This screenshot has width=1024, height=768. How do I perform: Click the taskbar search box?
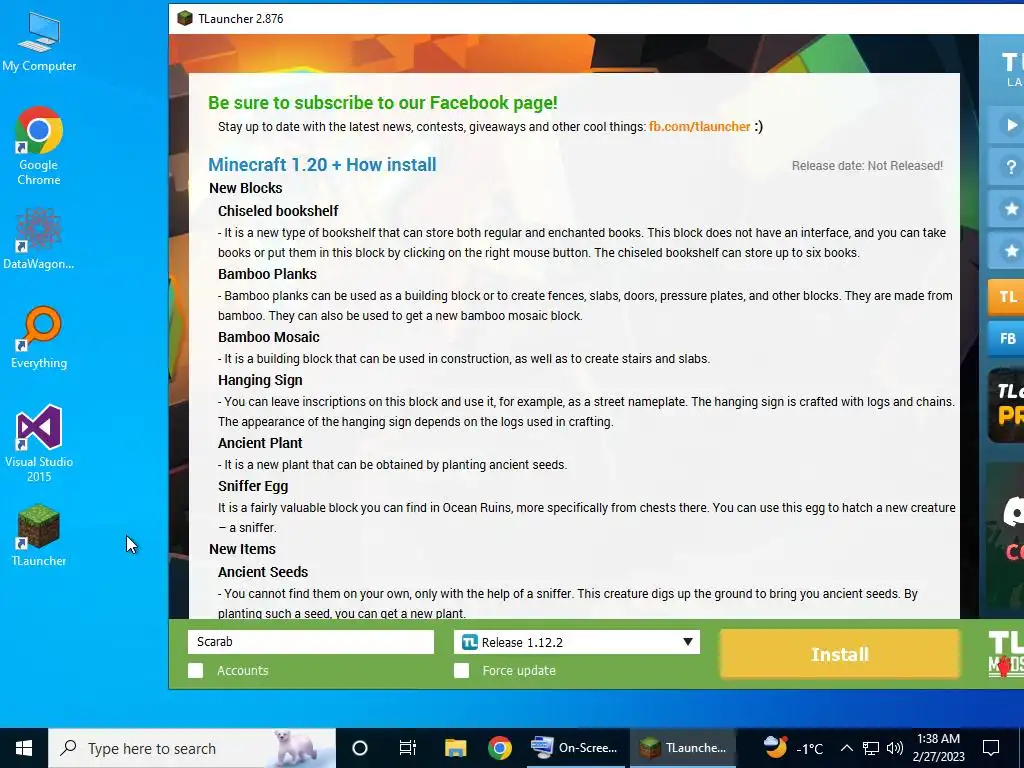[x=192, y=748]
